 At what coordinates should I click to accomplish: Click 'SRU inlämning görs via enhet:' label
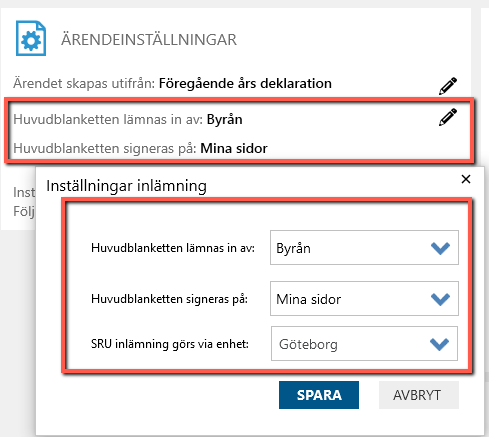tap(170, 344)
